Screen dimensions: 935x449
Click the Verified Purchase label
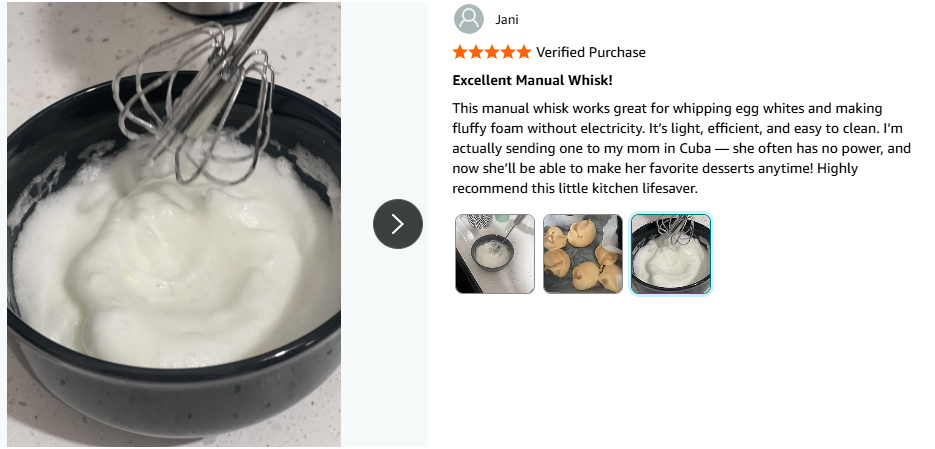(x=590, y=52)
